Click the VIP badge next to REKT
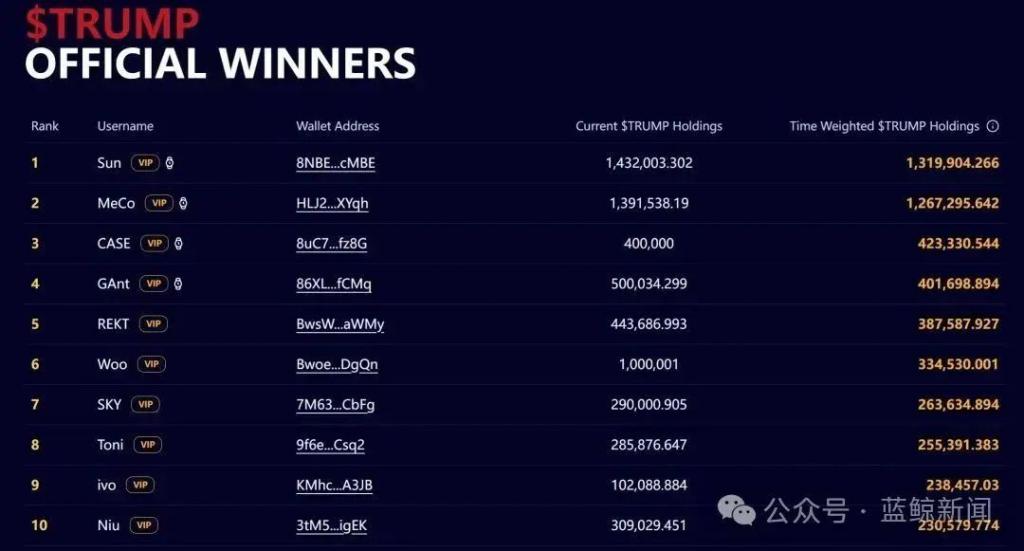 (153, 324)
